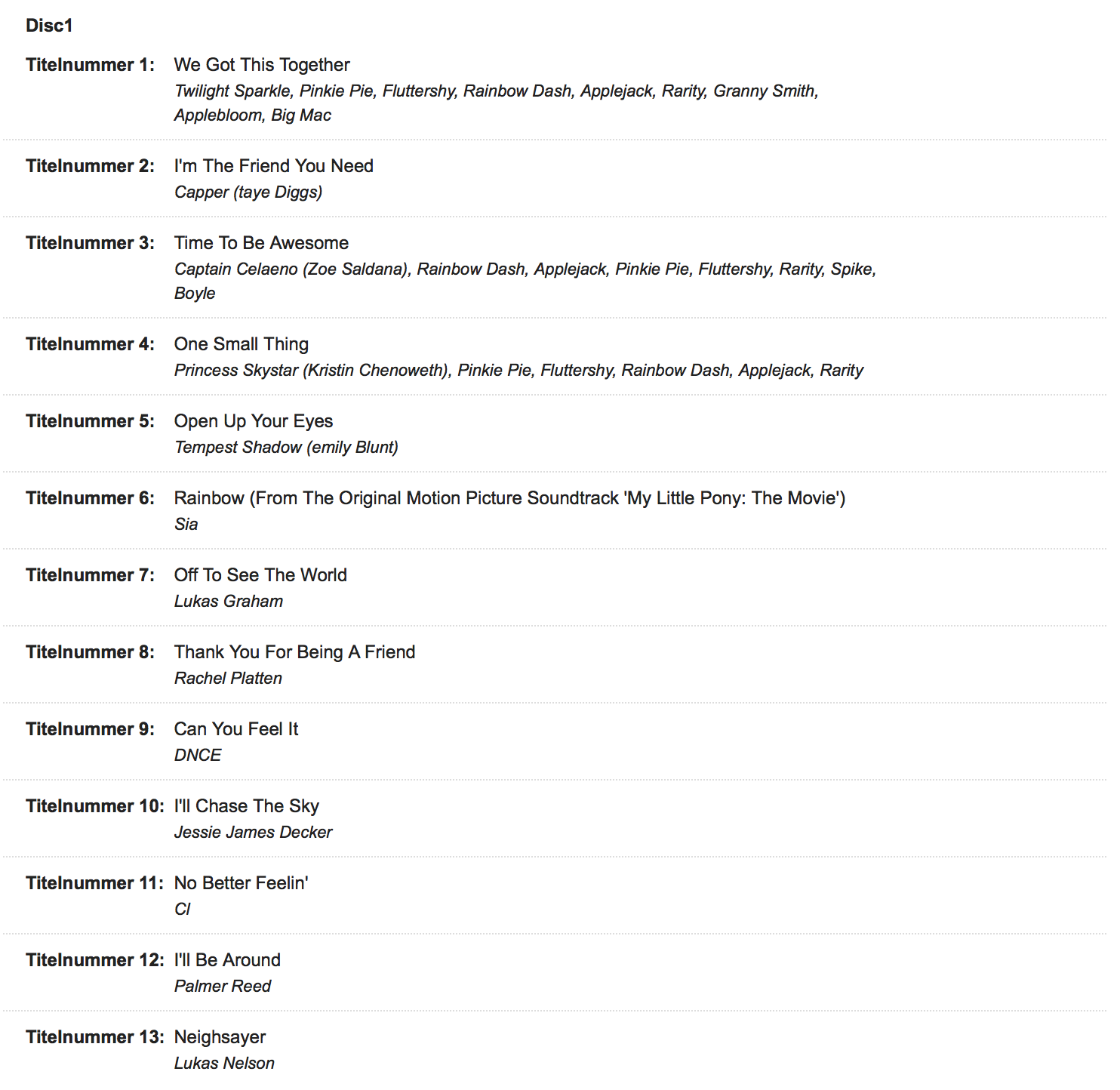This screenshot has height=1090, width=1120.
Task: Open the track Time To Be Awesome
Action: coord(261,243)
